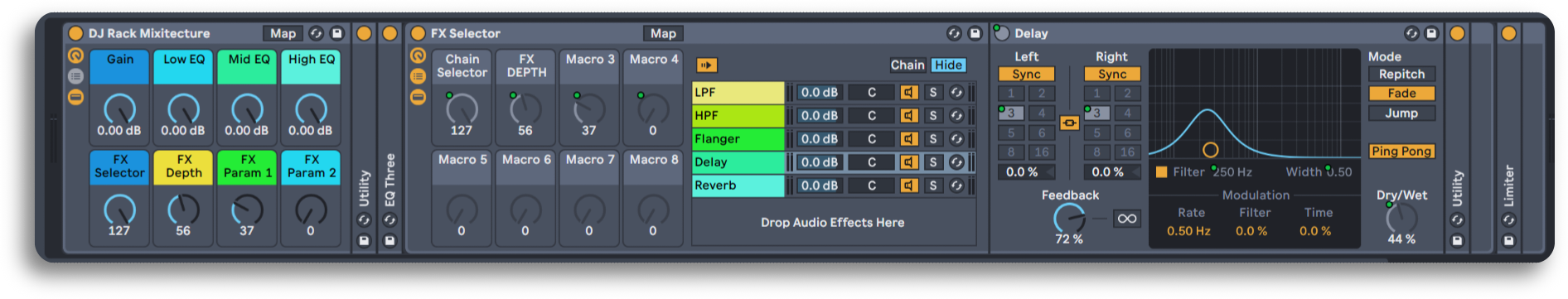Screen dimensions: 1568x299
Task: Hot-swap the first Utility preset
Action: (x=364, y=220)
